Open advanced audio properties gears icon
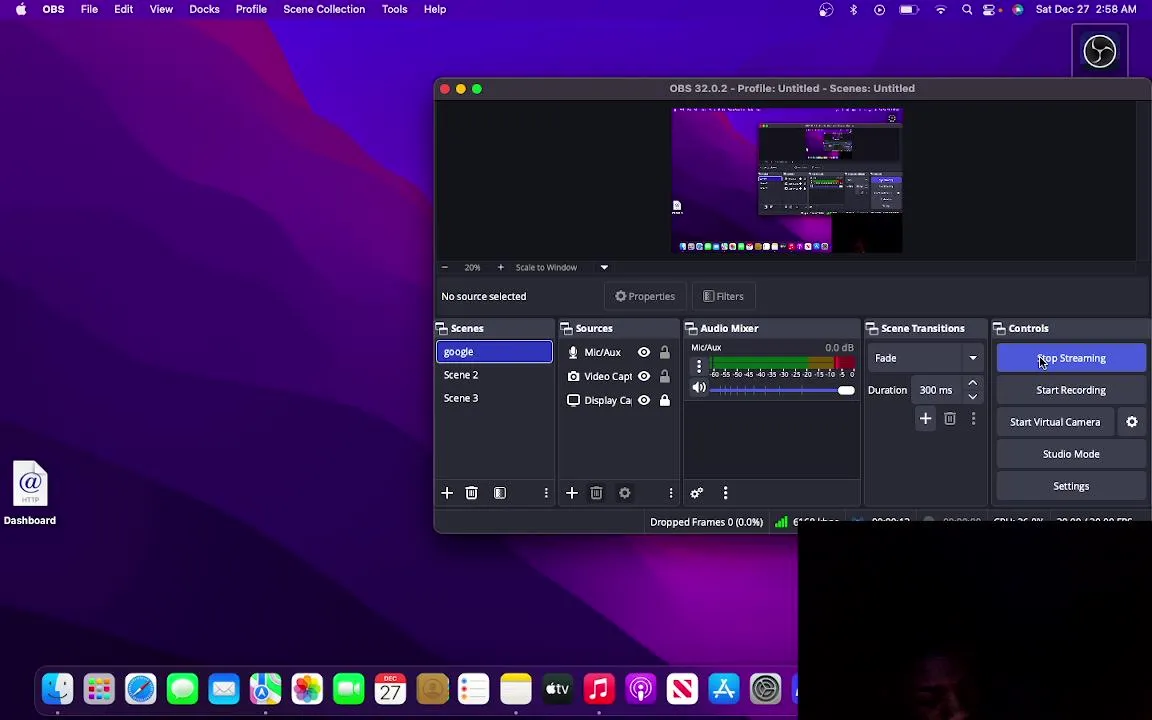This screenshot has width=1152, height=720. click(696, 493)
